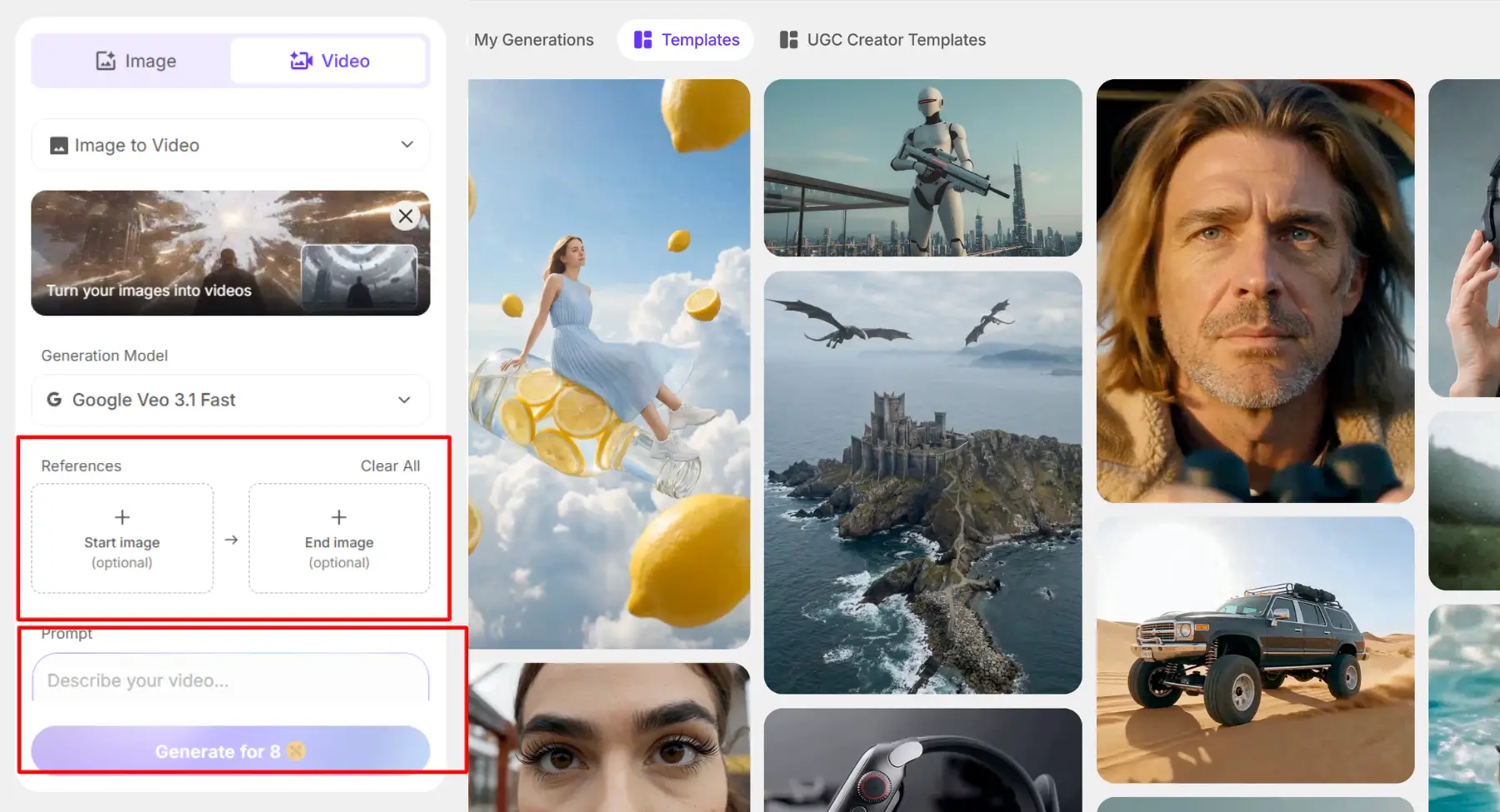Focus the 'Describe your video...' prompt field
Viewport: 1500px width, 812px height.
[x=231, y=680]
